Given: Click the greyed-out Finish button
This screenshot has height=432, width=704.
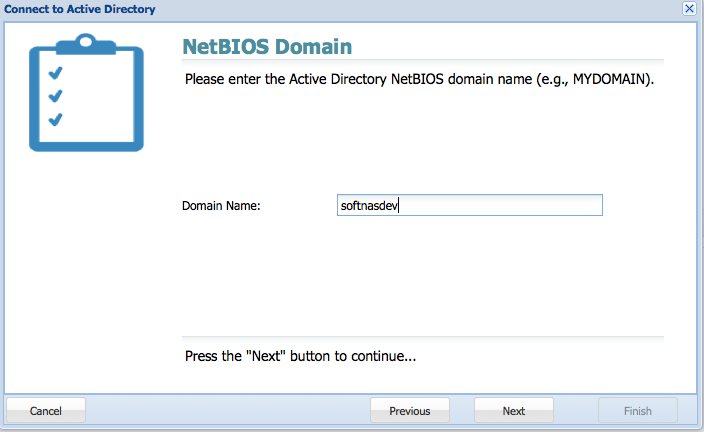Looking at the screenshot, I should point(638,410).
